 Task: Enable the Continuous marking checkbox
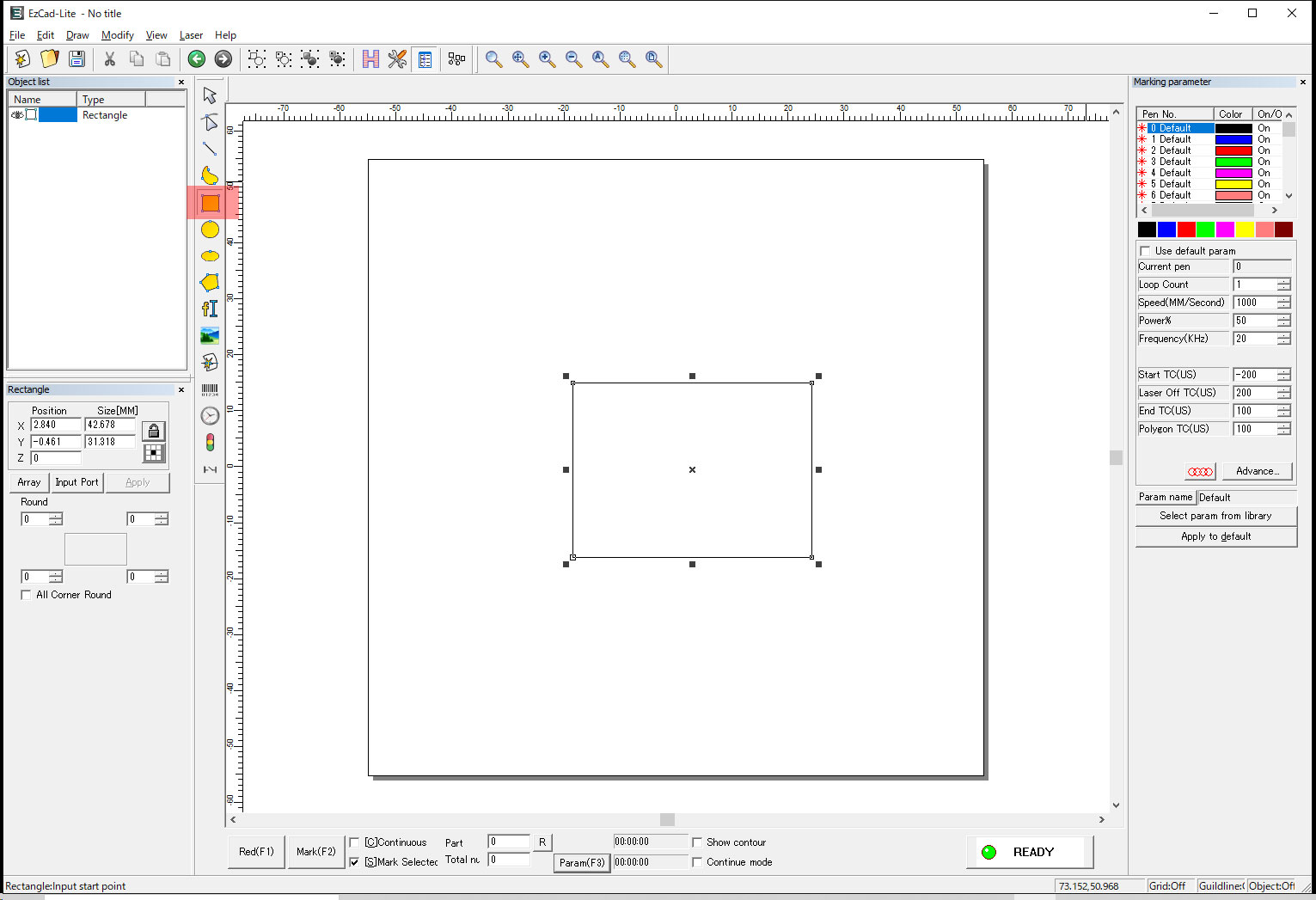pos(354,842)
